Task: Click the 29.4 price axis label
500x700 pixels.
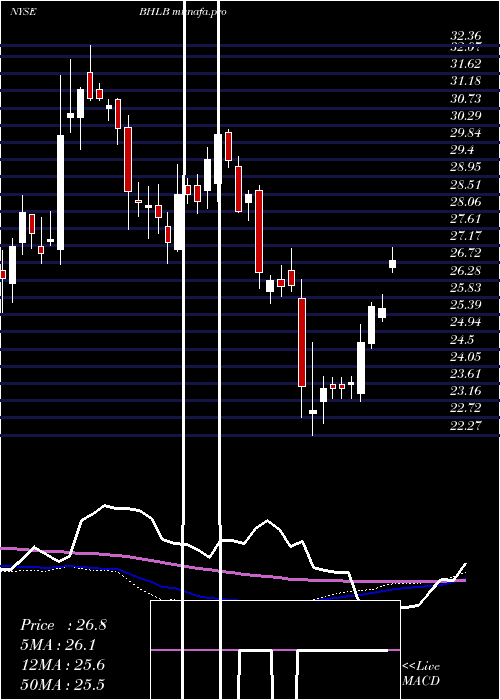Action: tap(462, 150)
